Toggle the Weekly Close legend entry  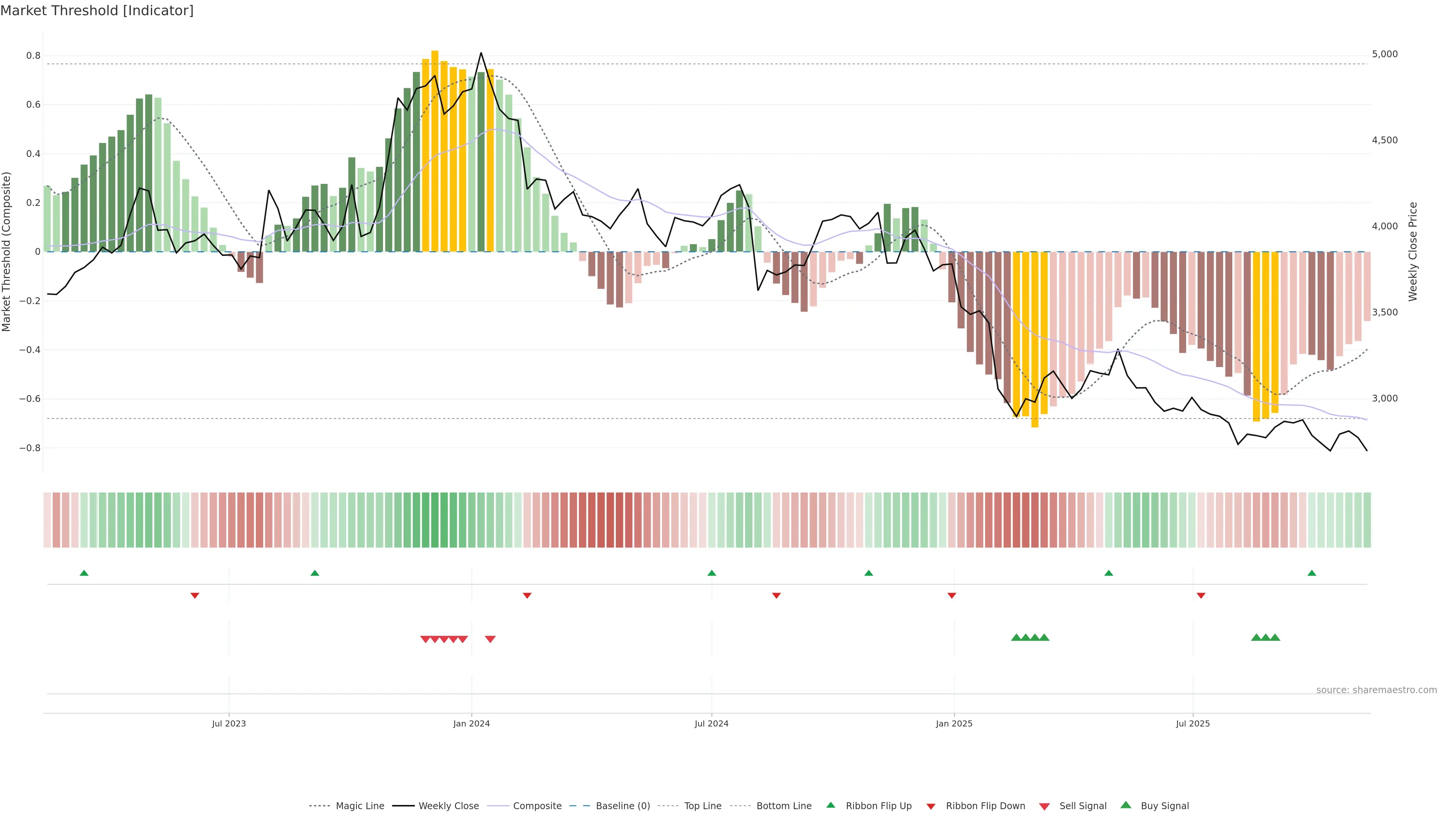point(448,806)
